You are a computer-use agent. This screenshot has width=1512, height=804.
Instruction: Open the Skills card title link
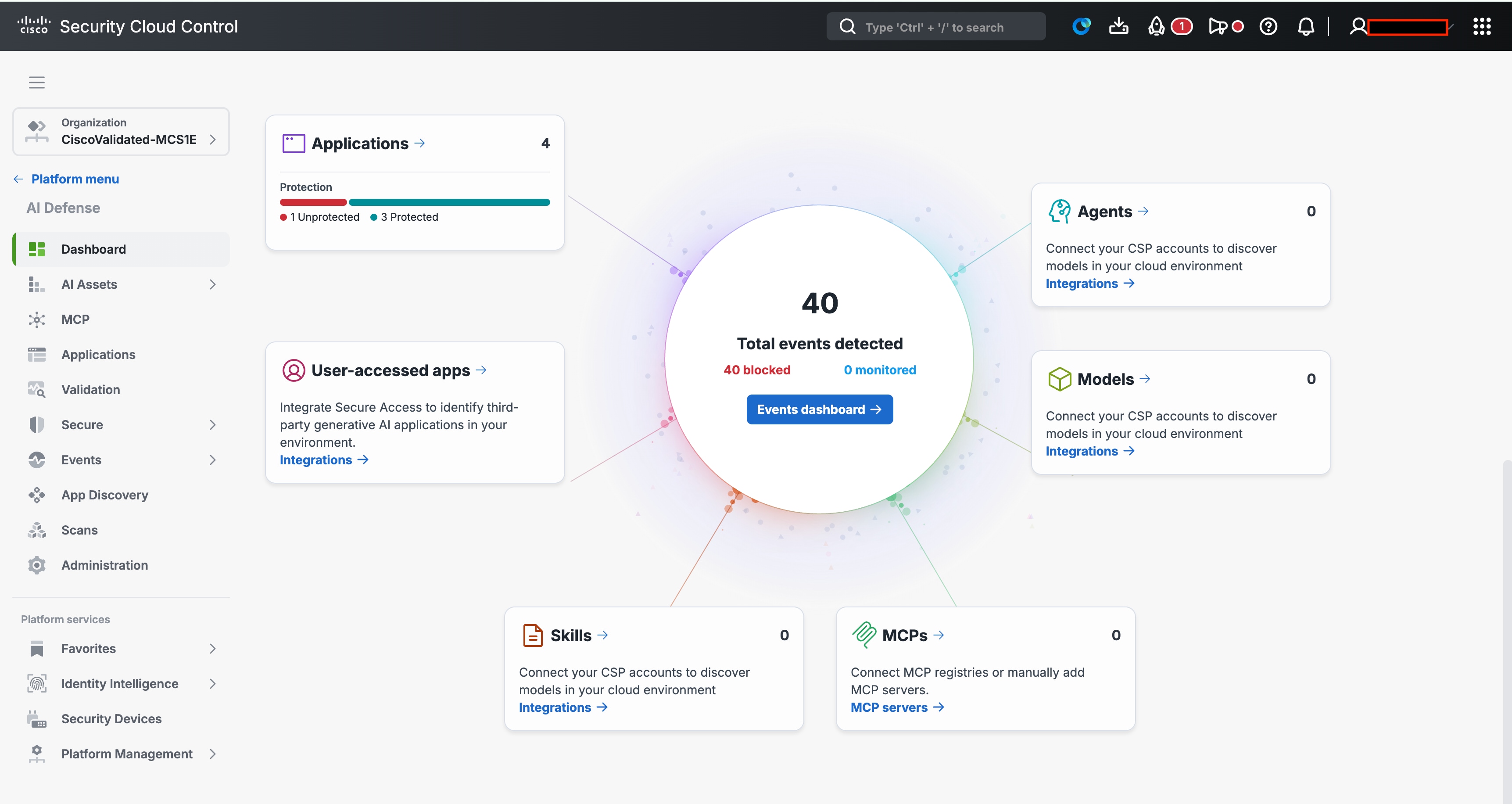coord(579,635)
